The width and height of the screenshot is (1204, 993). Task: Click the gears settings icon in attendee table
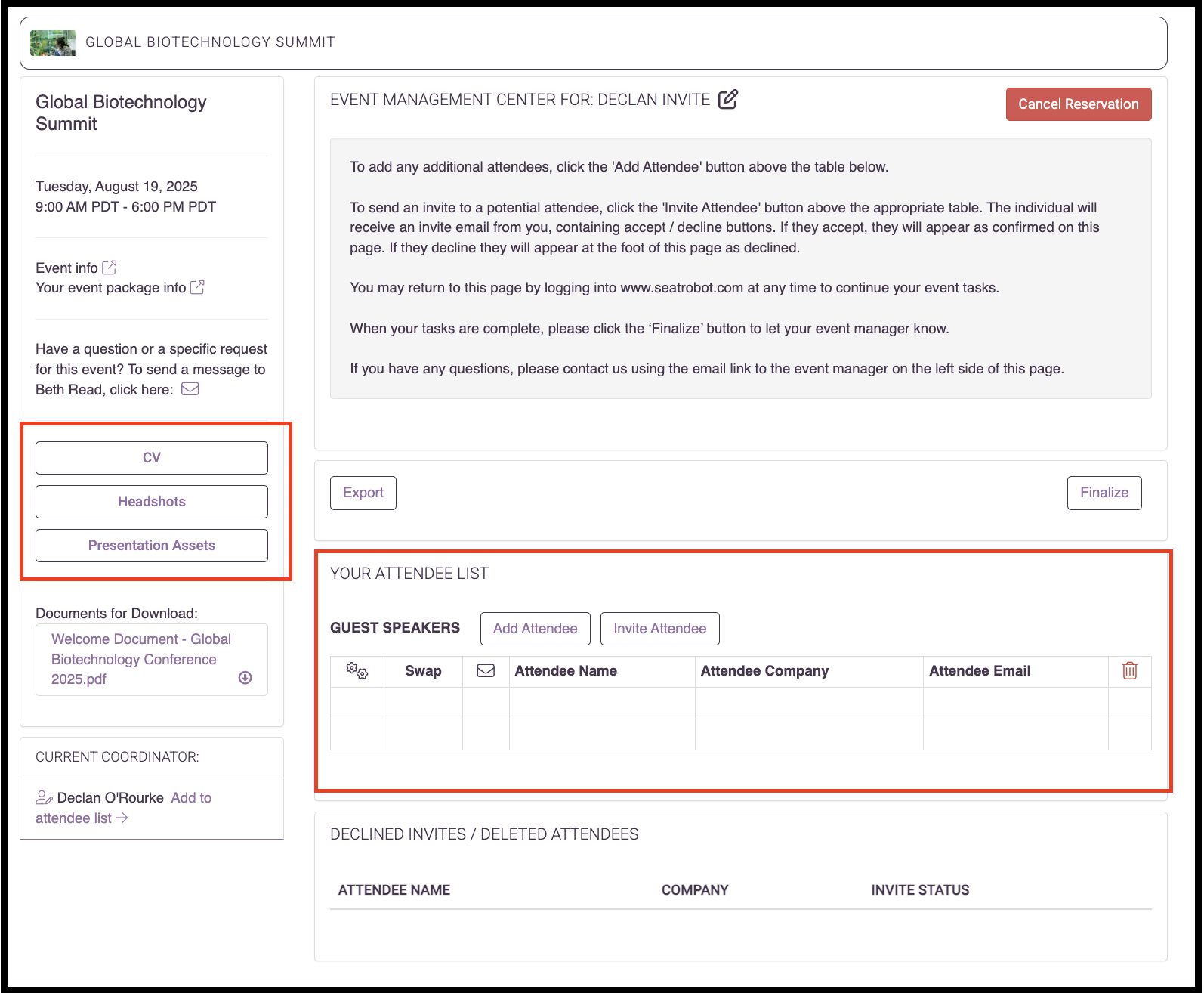pos(357,670)
